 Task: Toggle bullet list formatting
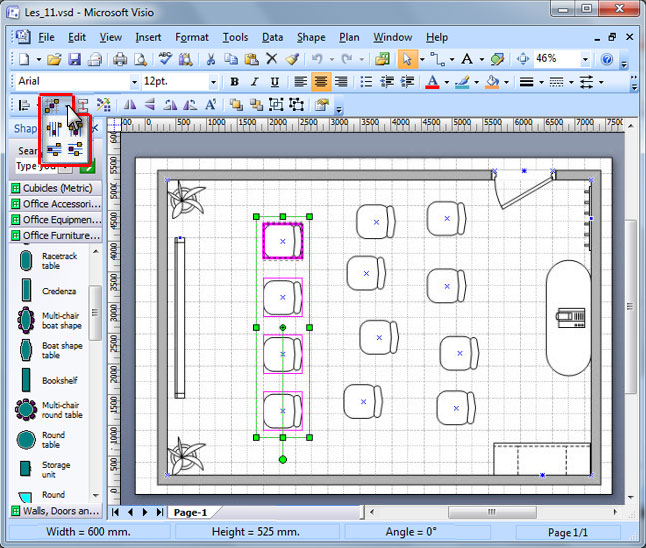pos(366,82)
